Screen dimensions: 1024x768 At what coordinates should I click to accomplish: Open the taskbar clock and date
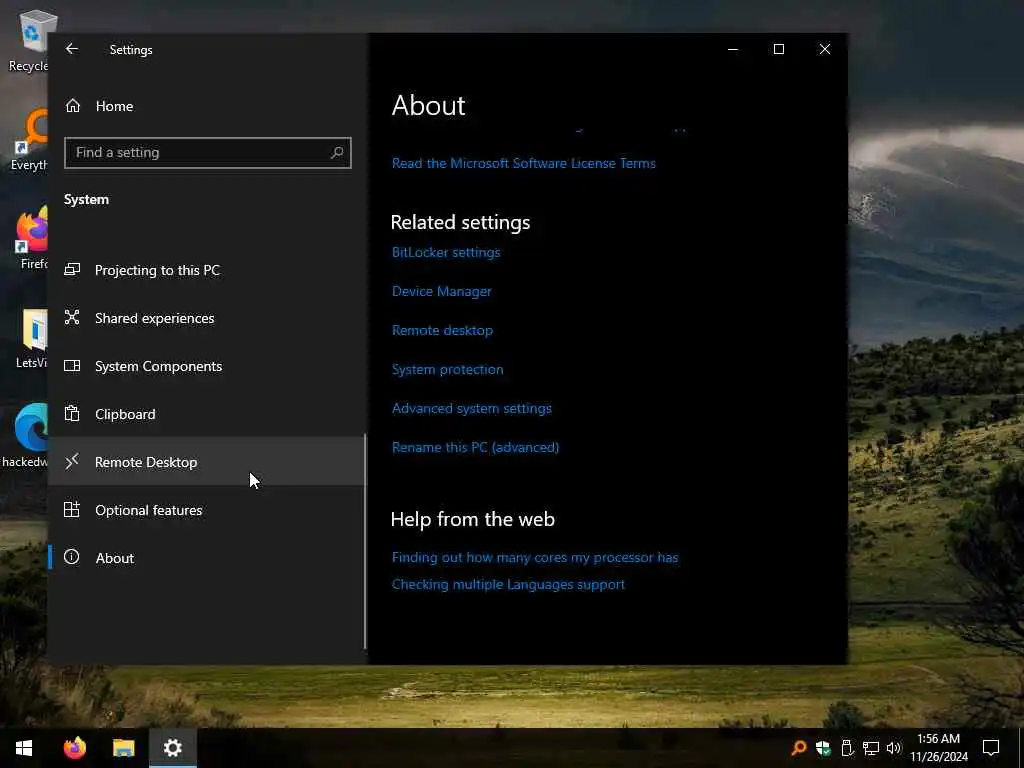pyautogui.click(x=938, y=748)
